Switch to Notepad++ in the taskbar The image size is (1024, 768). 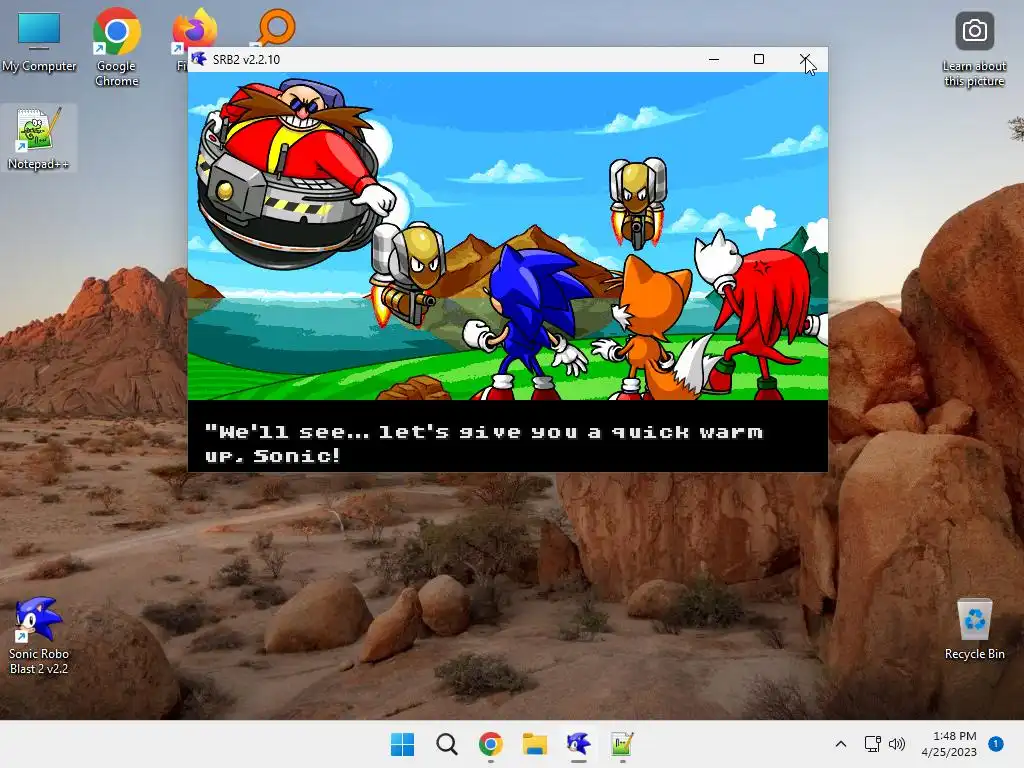(x=622, y=744)
